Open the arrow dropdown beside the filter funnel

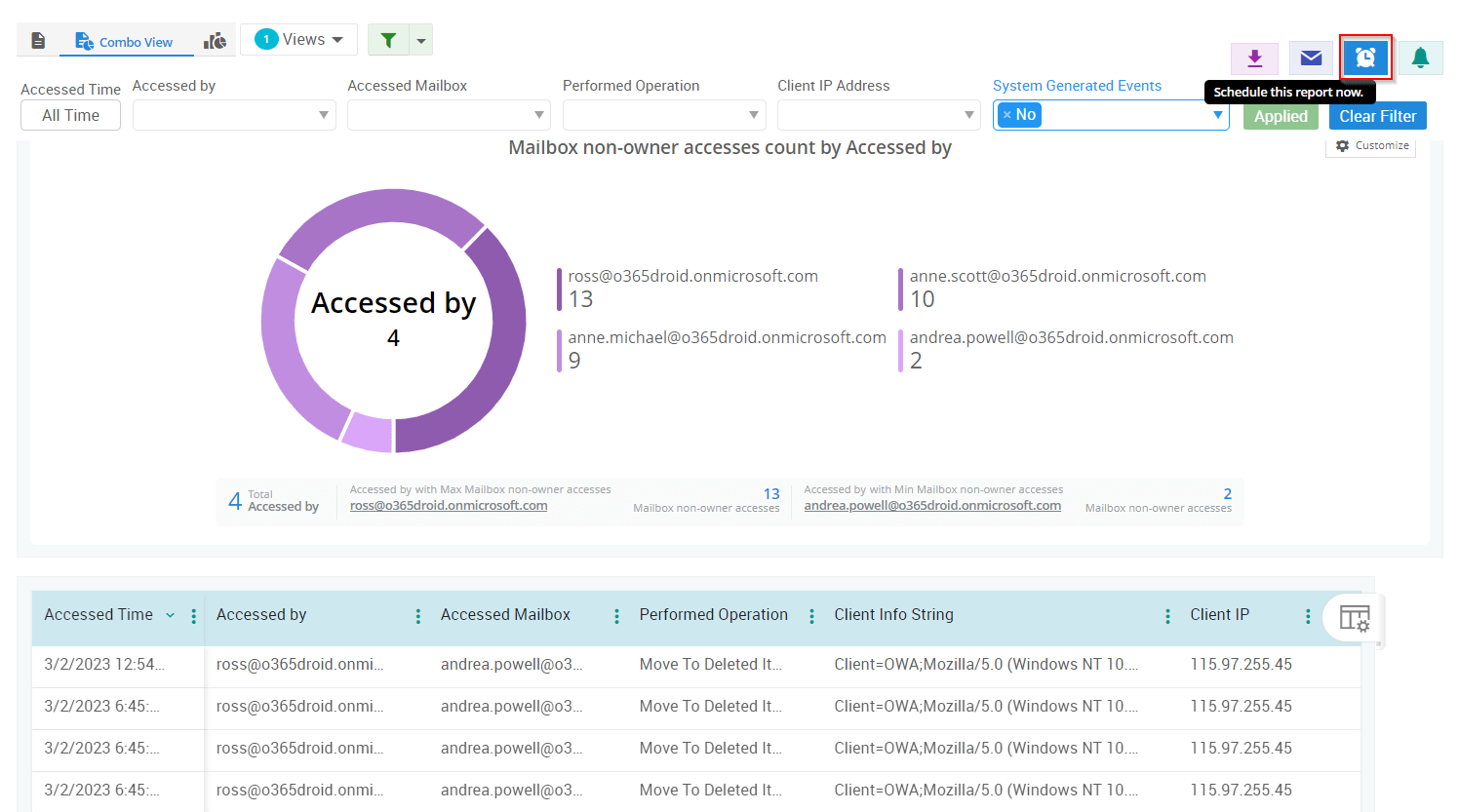[421, 41]
